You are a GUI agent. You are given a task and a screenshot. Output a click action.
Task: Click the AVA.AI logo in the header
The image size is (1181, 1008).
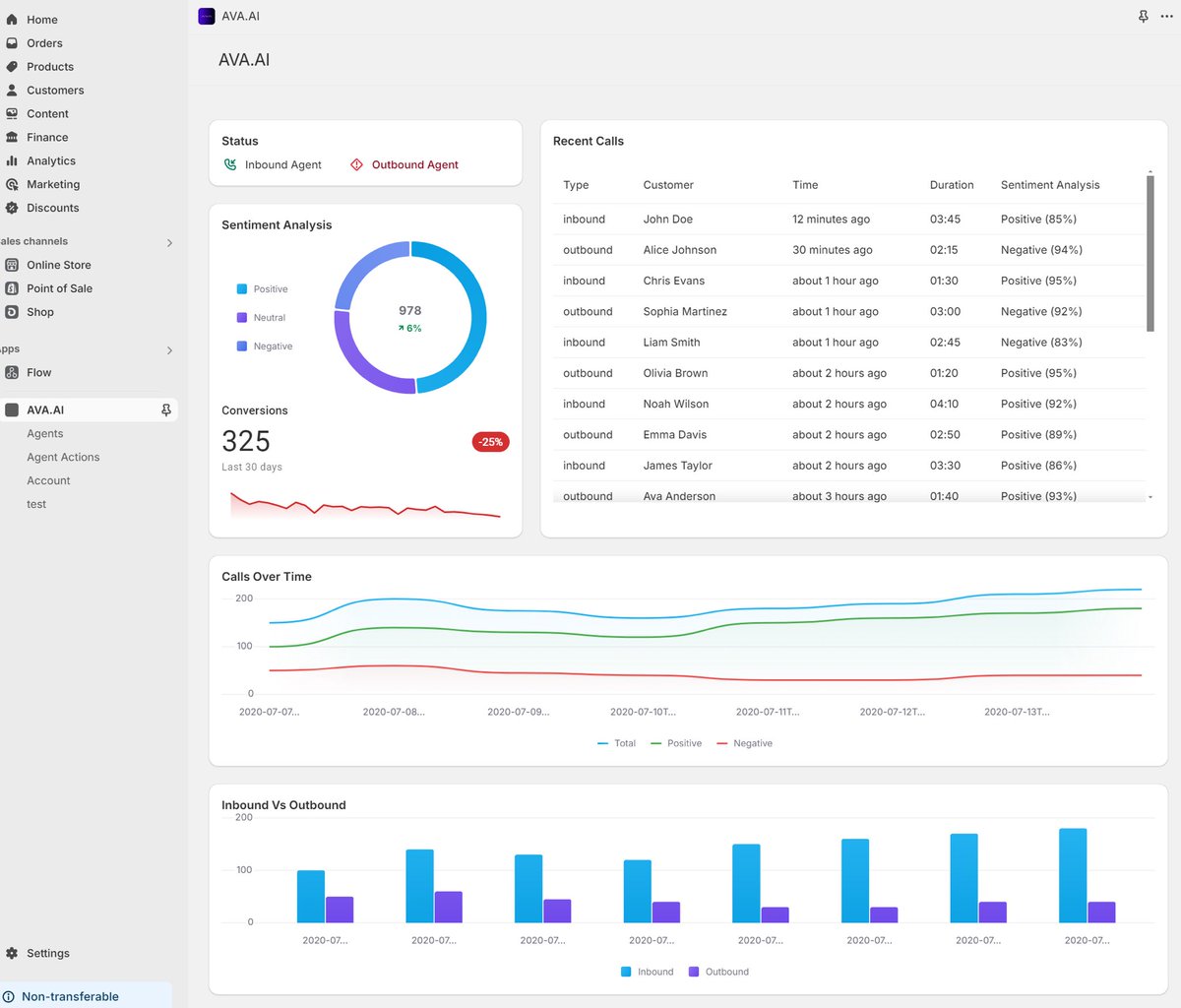[207, 16]
